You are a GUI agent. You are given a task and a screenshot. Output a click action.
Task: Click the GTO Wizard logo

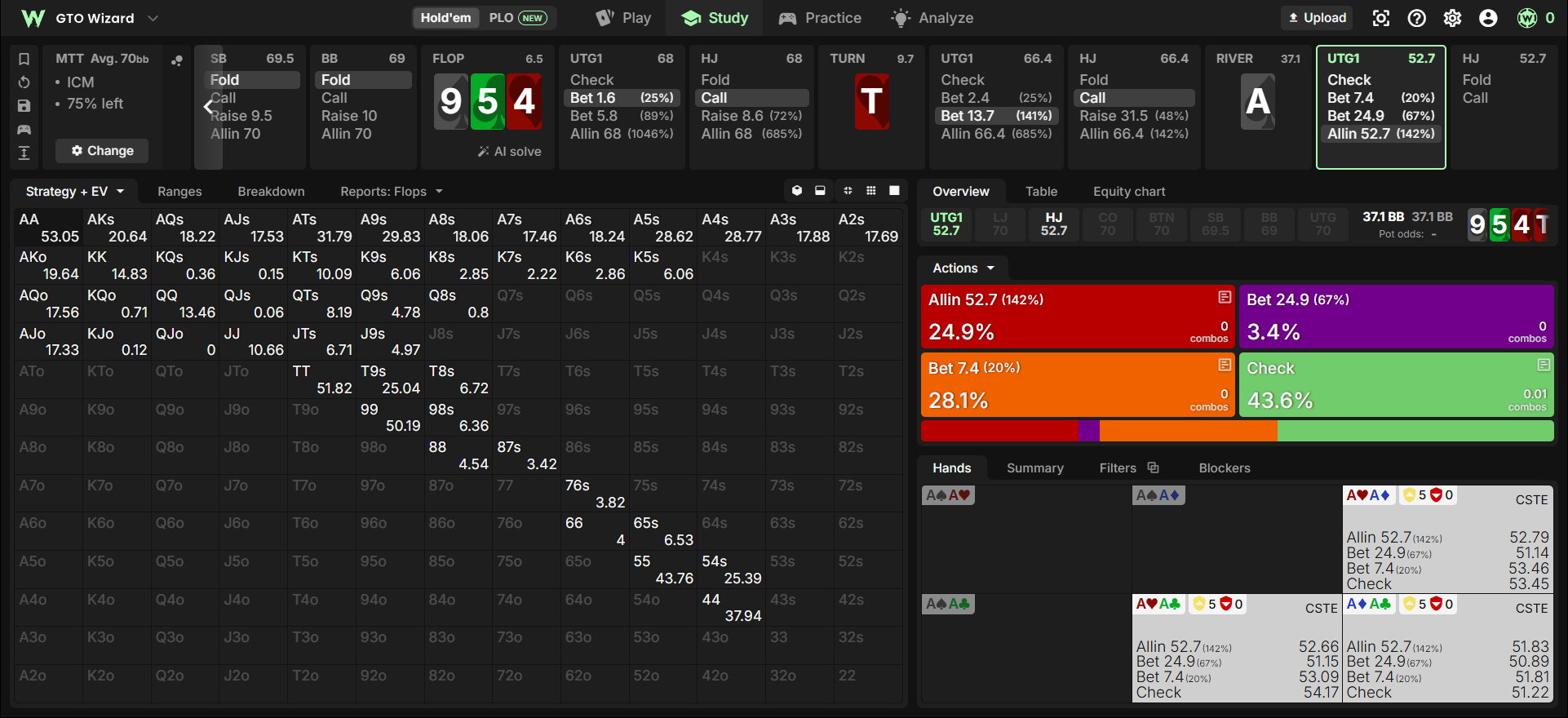coord(33,18)
